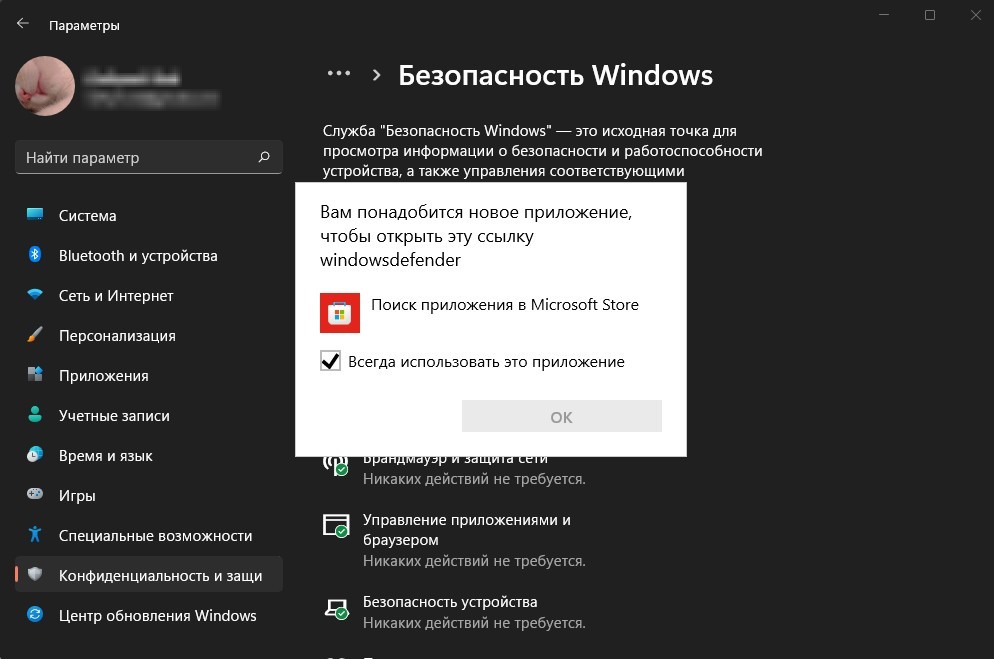Confirm the dialog with OK
Image resolution: width=994 pixels, height=659 pixels.
point(562,416)
